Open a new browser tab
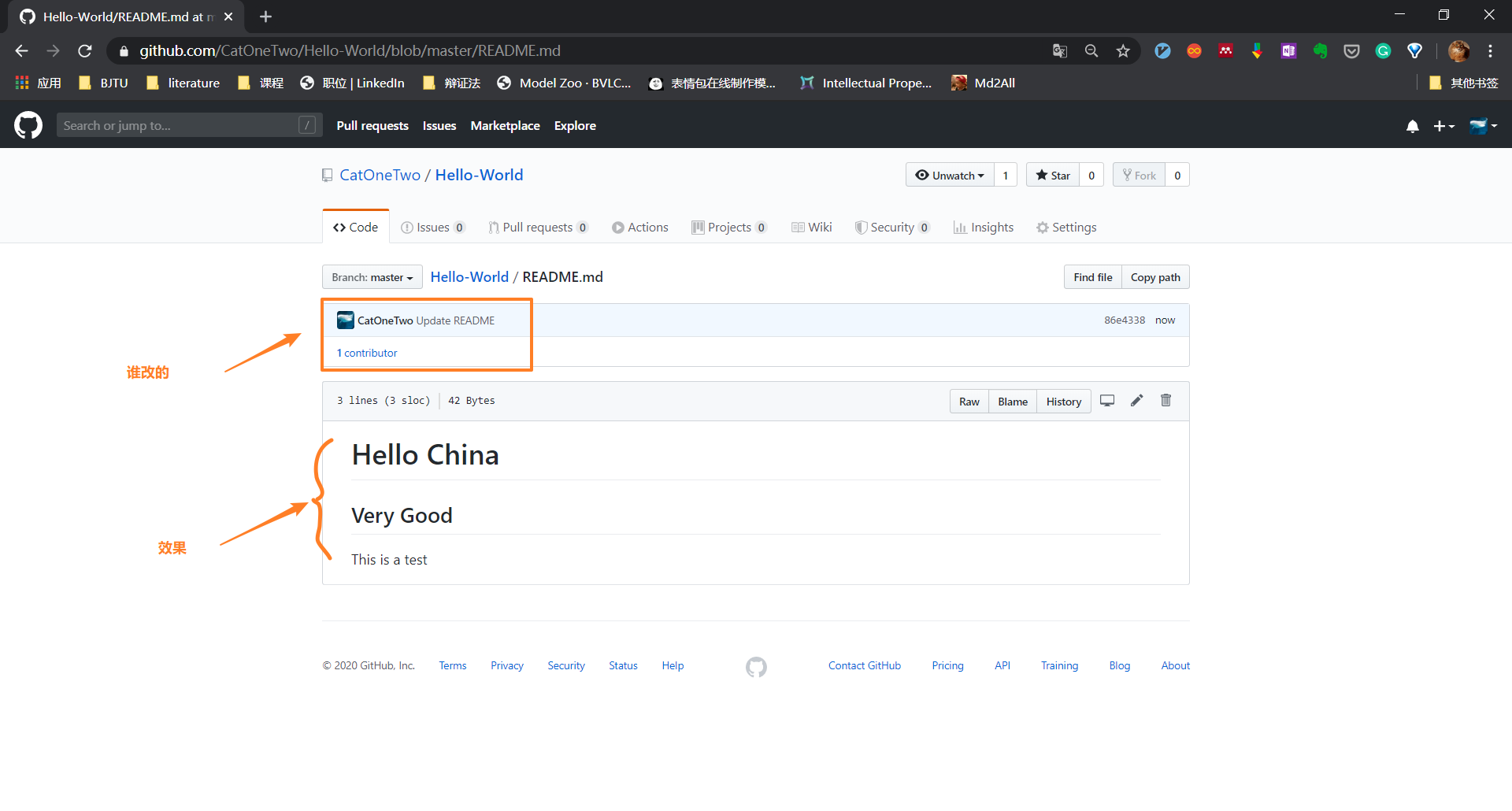 [265, 17]
